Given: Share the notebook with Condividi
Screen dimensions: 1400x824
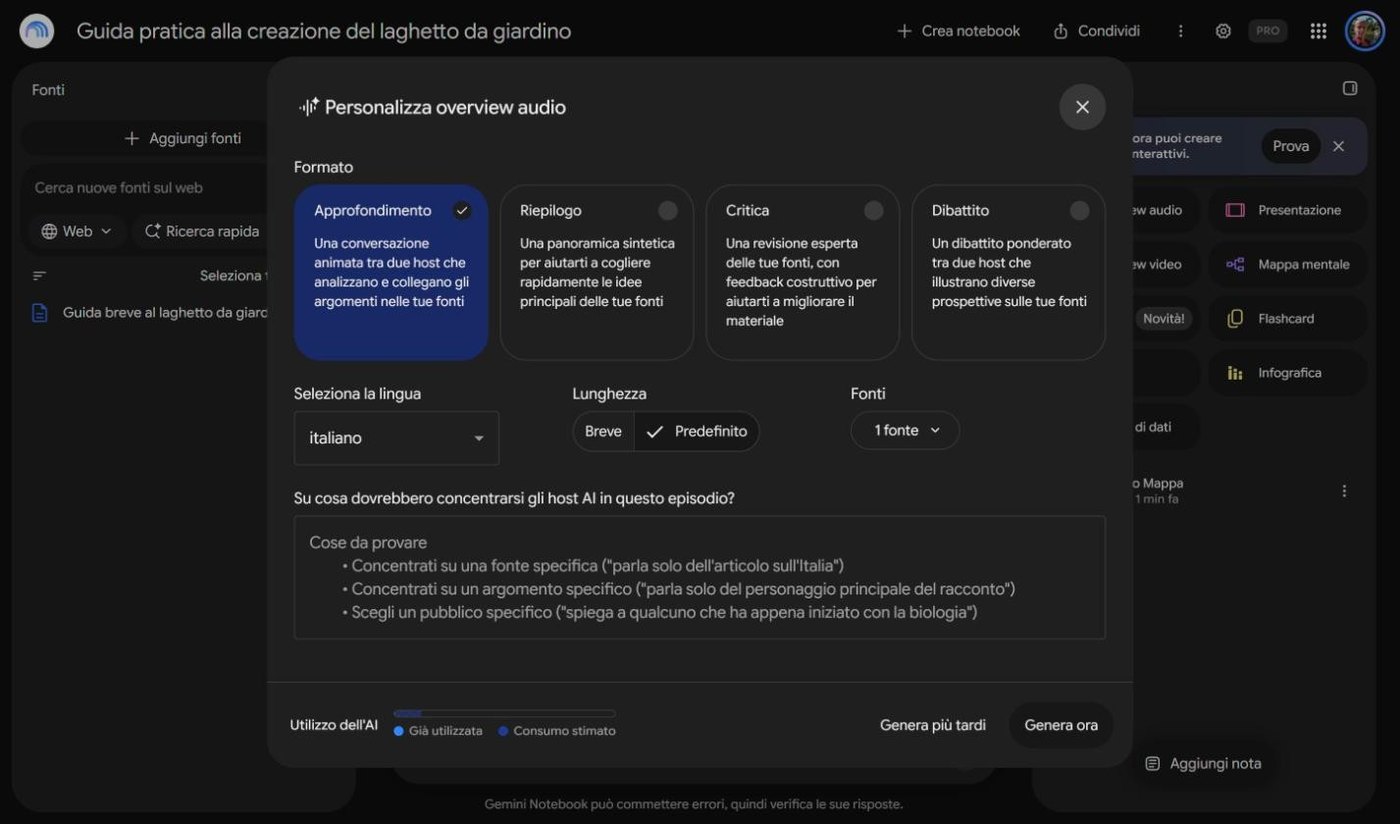Looking at the screenshot, I should point(1097,31).
